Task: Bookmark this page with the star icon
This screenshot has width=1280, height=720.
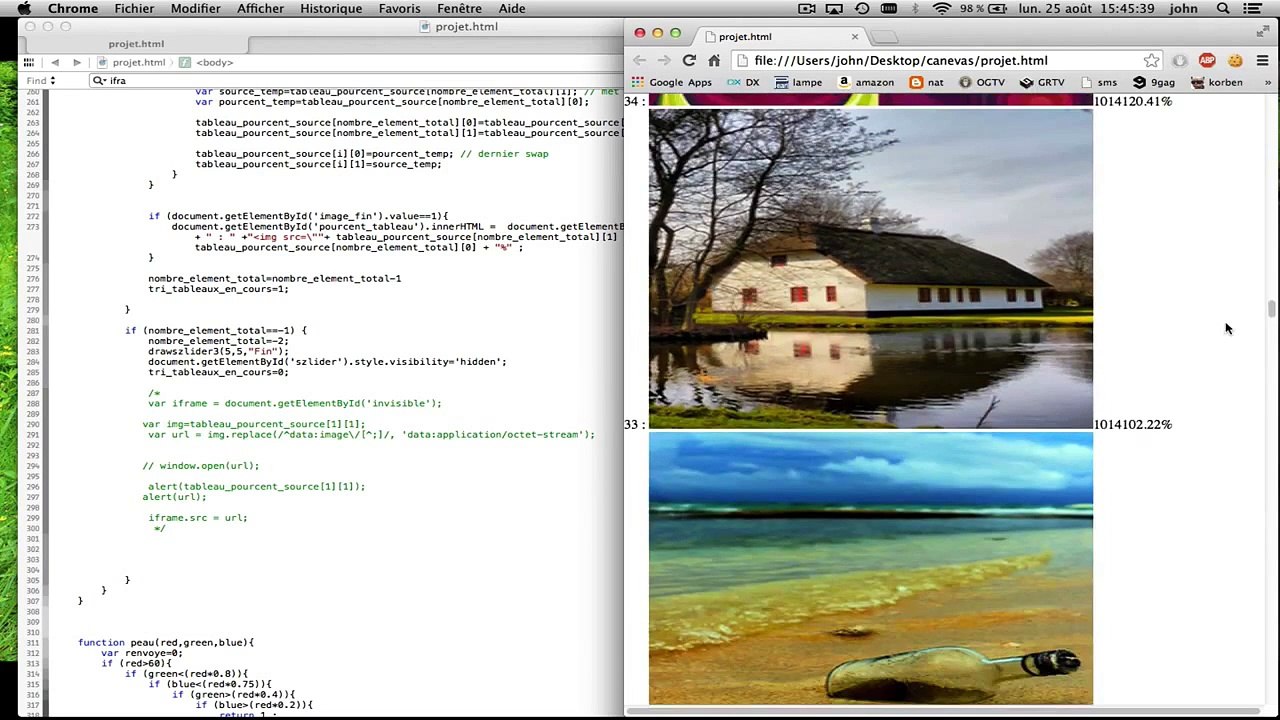Action: 1151,60
